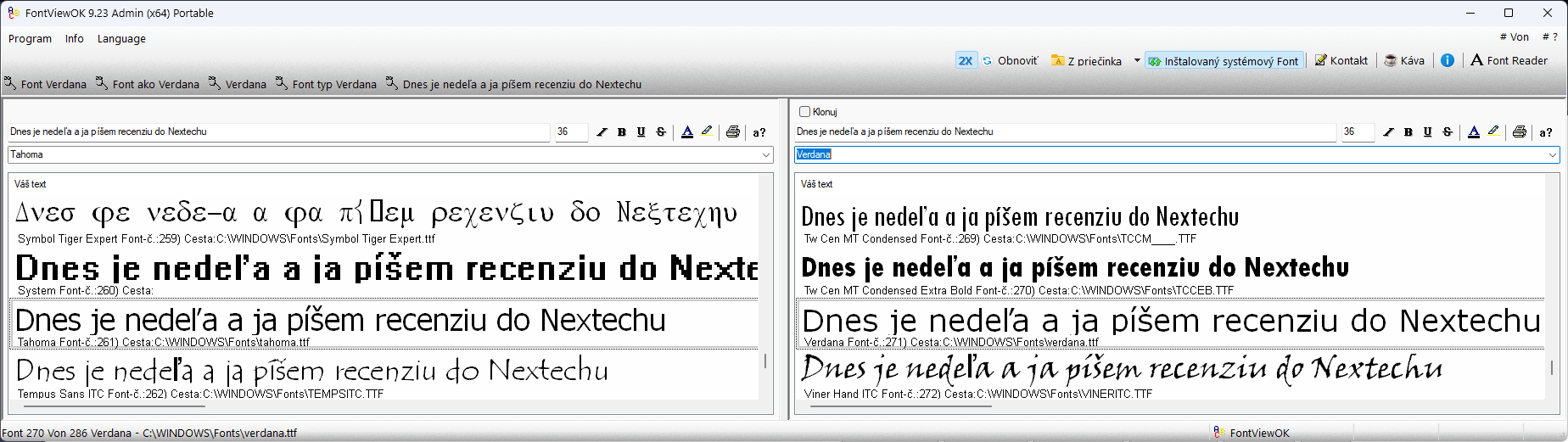Click the right pane sample text field

click(1064, 132)
